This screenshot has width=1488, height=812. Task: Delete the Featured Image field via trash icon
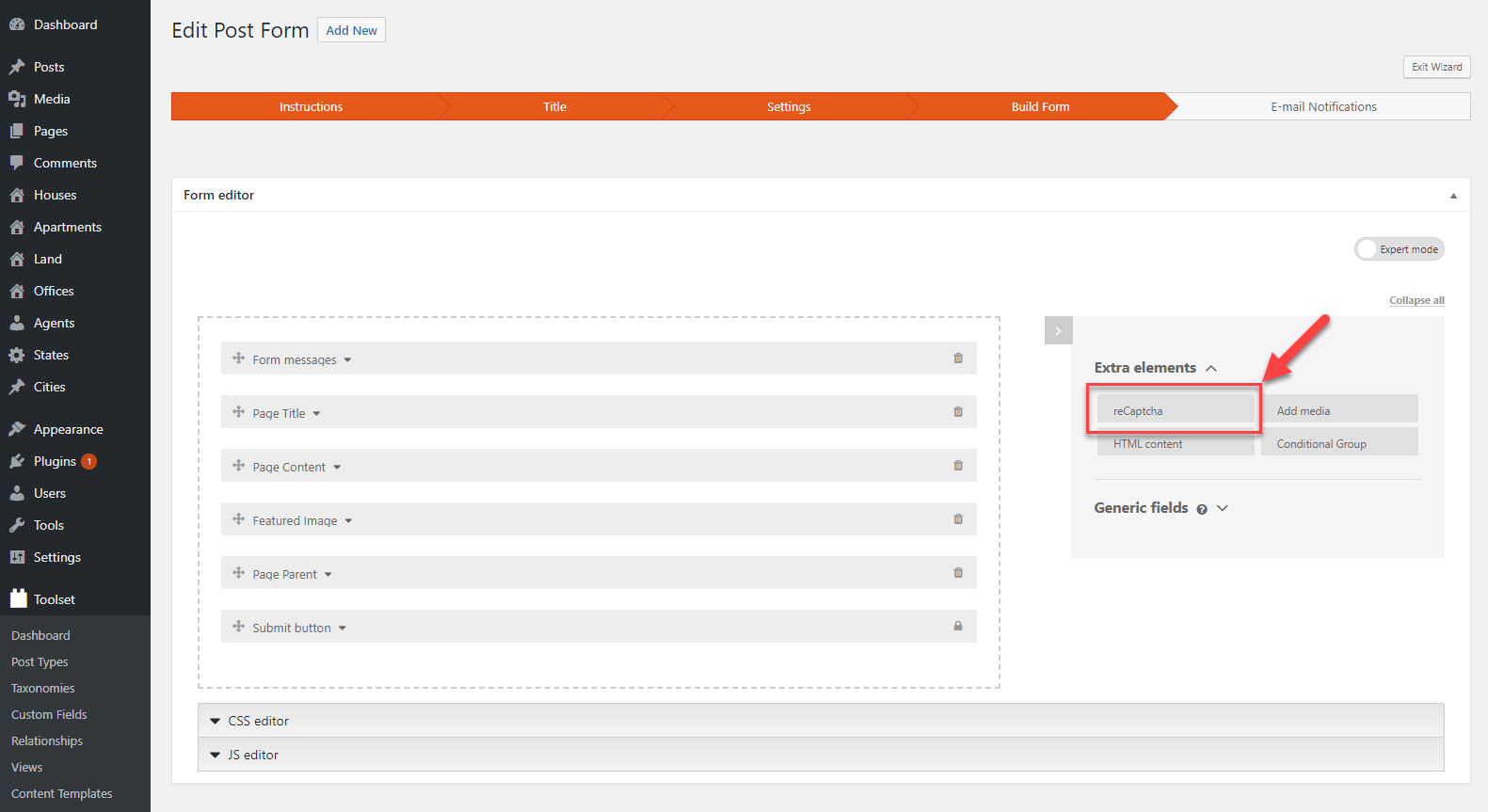[x=958, y=519]
